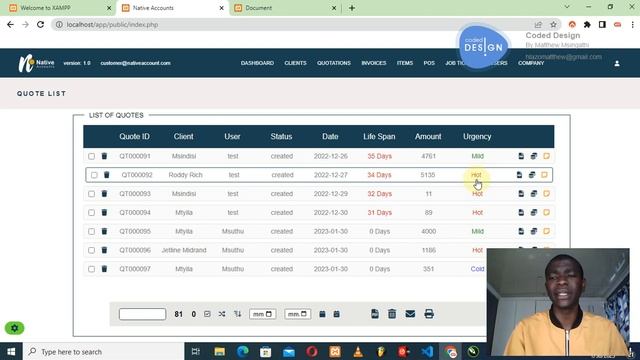Click the green settings gear button
Viewport: 640px width, 360px height.
pos(15,328)
